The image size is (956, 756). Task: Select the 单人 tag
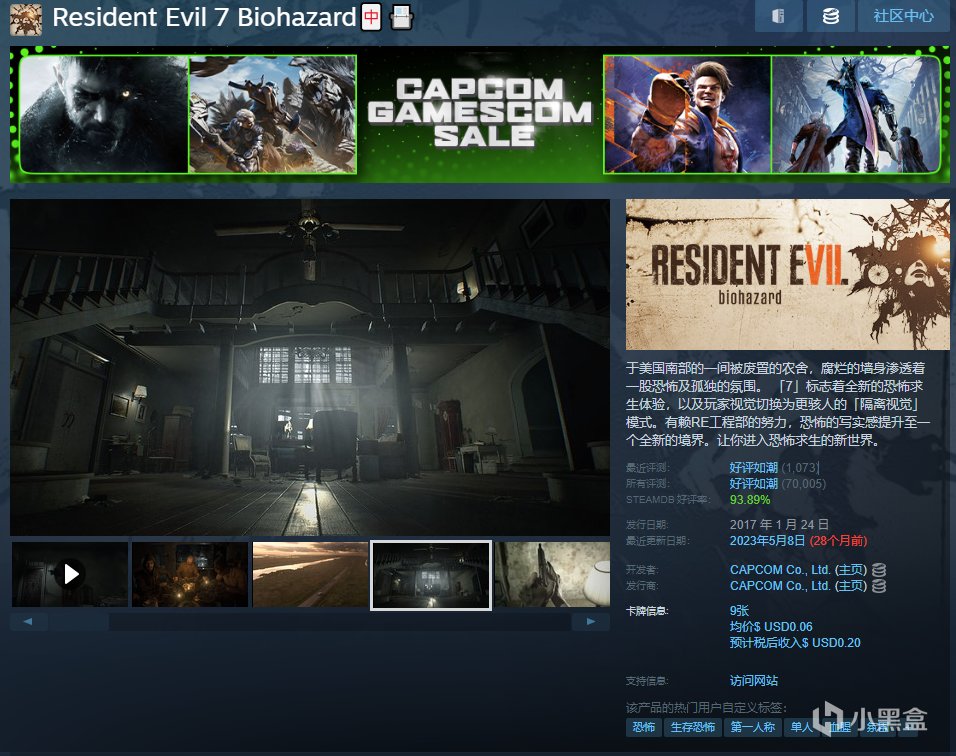point(801,727)
